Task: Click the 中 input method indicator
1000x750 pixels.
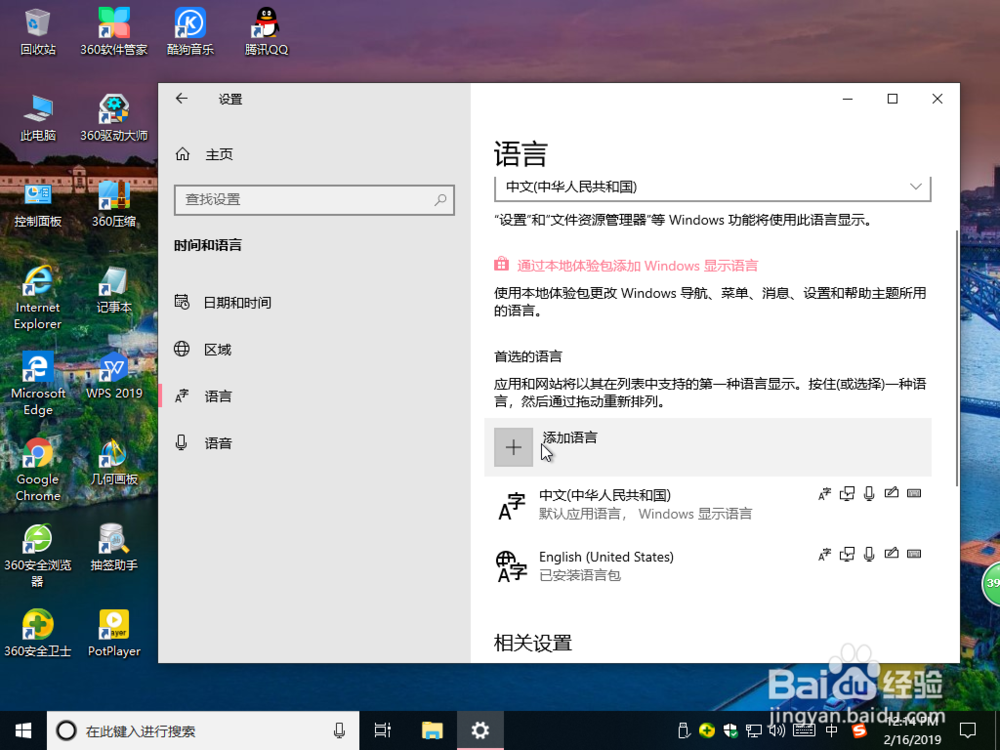Action: point(832,730)
